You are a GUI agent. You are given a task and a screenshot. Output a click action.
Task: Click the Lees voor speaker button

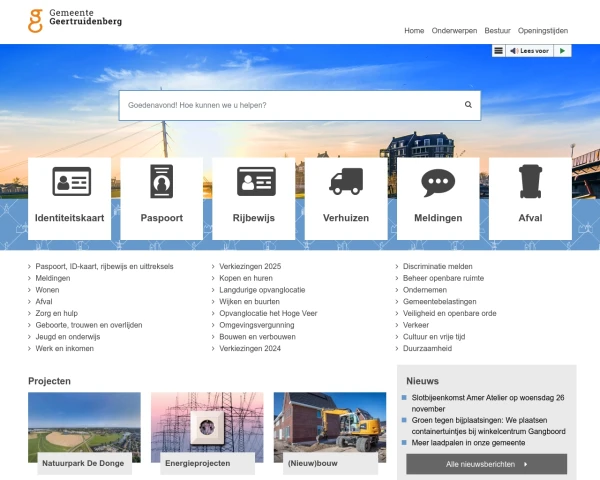point(530,51)
